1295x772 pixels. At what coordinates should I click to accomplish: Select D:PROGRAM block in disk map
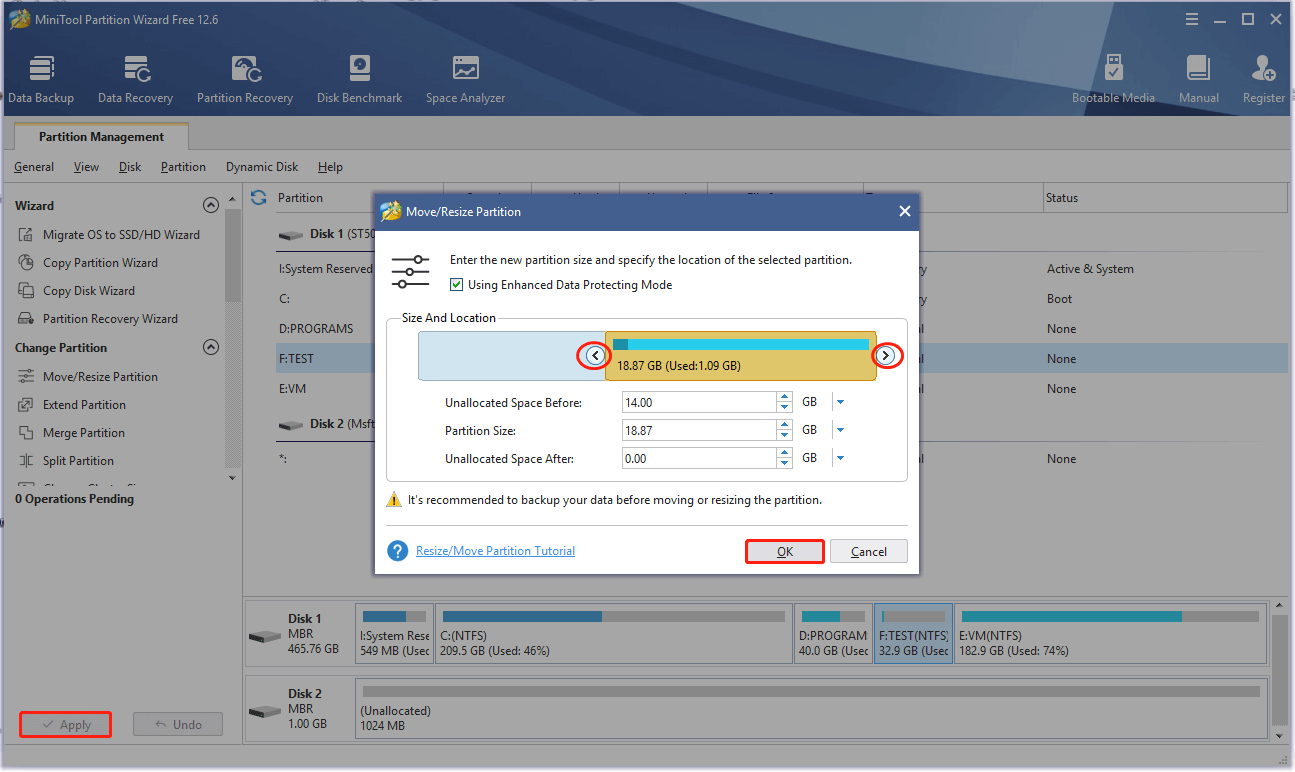pos(834,634)
